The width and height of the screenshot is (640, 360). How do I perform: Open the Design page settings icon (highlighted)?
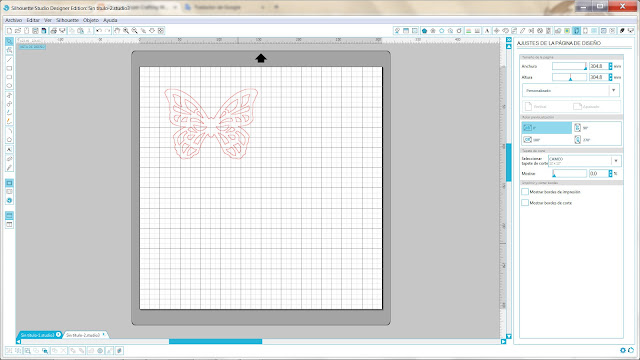pyautogui.click(x=576, y=31)
